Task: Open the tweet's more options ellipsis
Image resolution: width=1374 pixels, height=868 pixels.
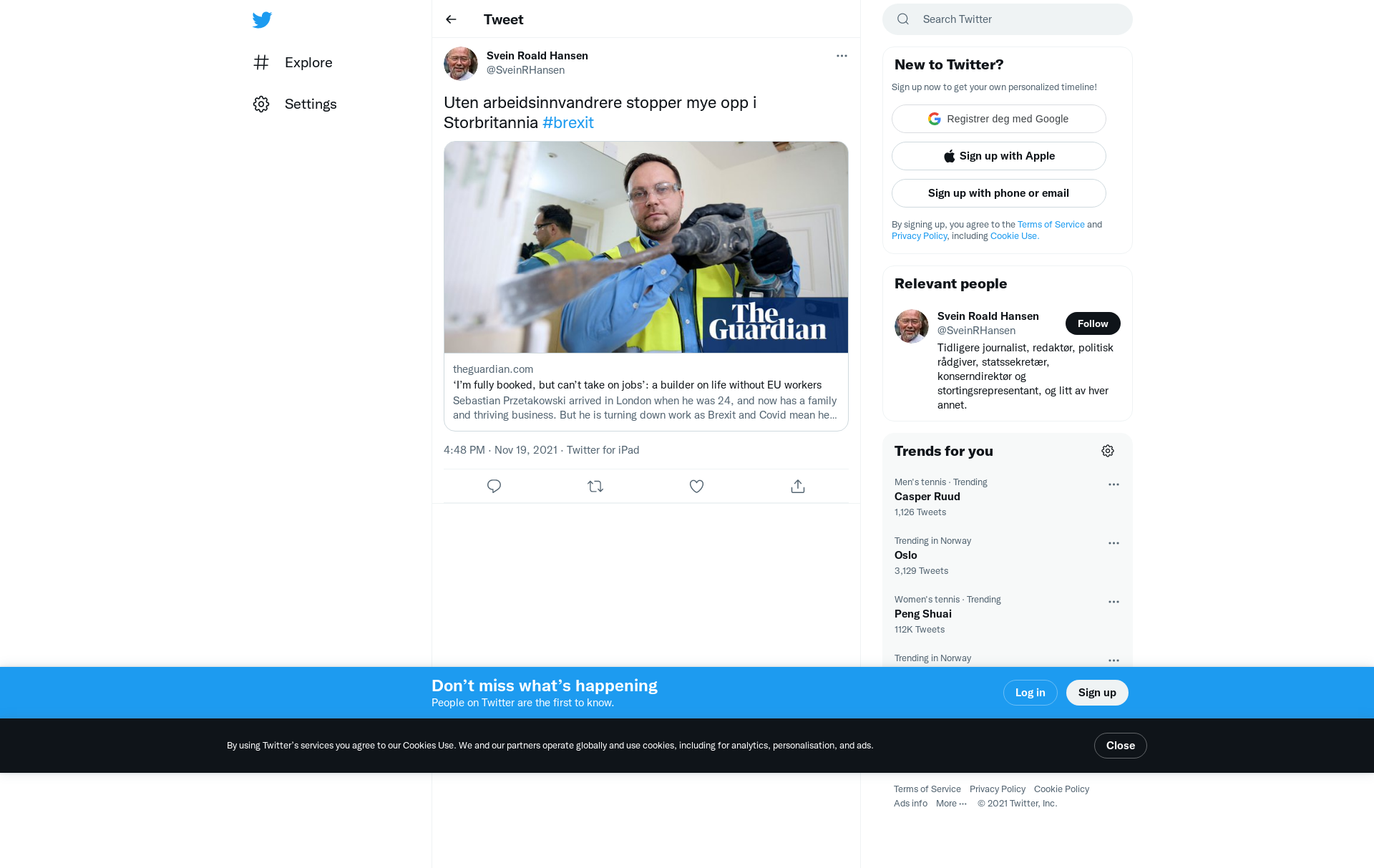Action: (x=842, y=56)
